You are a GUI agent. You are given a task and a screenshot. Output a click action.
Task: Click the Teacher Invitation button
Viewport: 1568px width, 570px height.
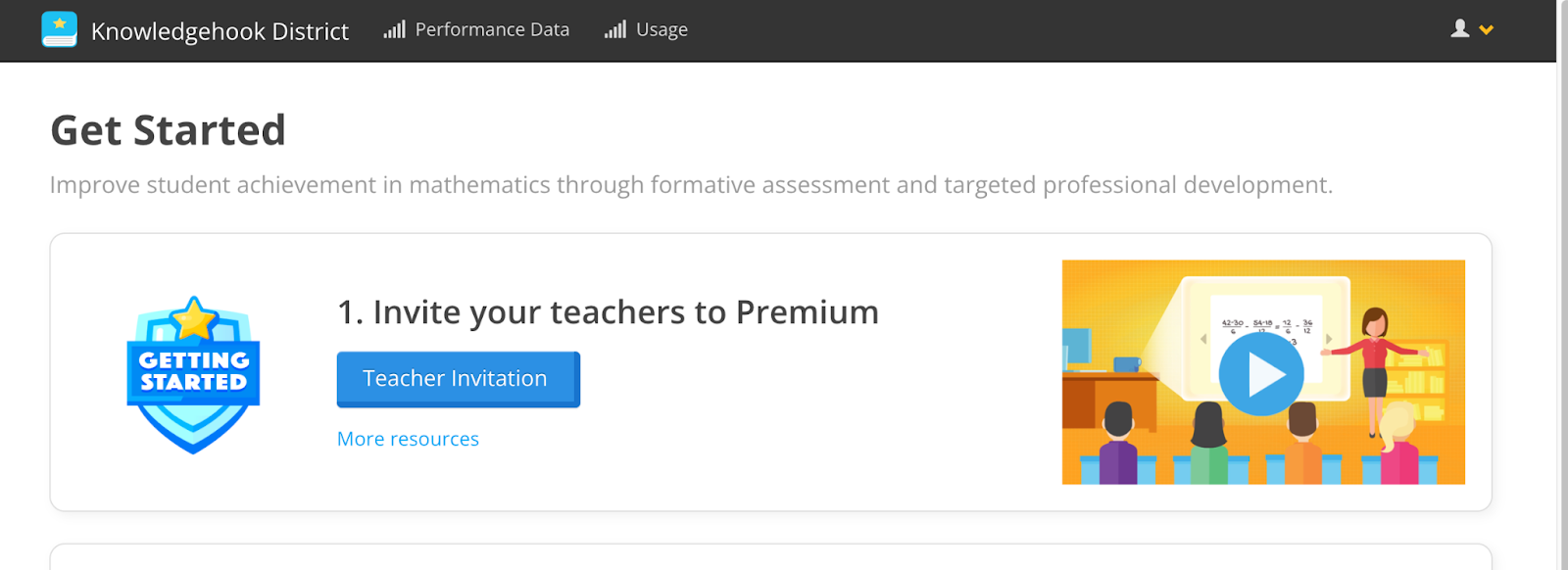(457, 379)
